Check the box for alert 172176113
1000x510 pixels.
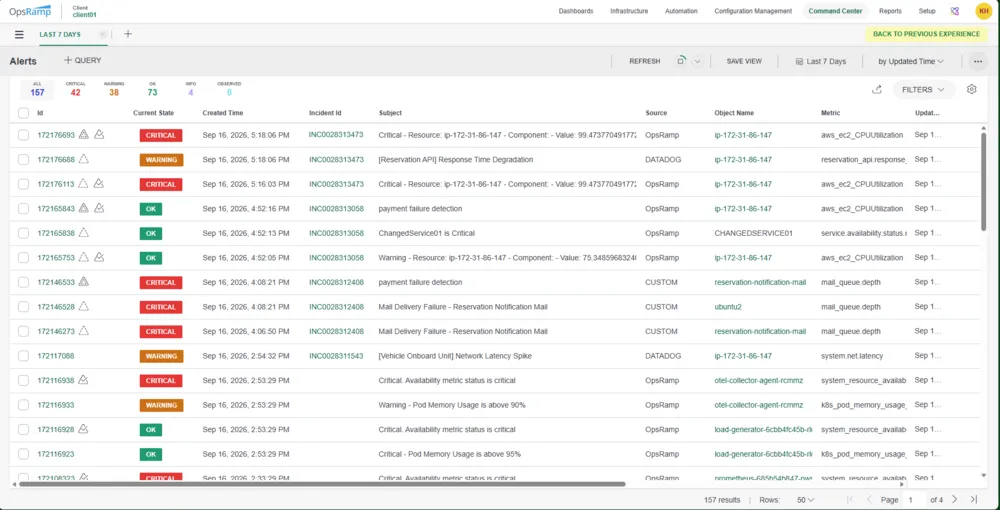23,184
